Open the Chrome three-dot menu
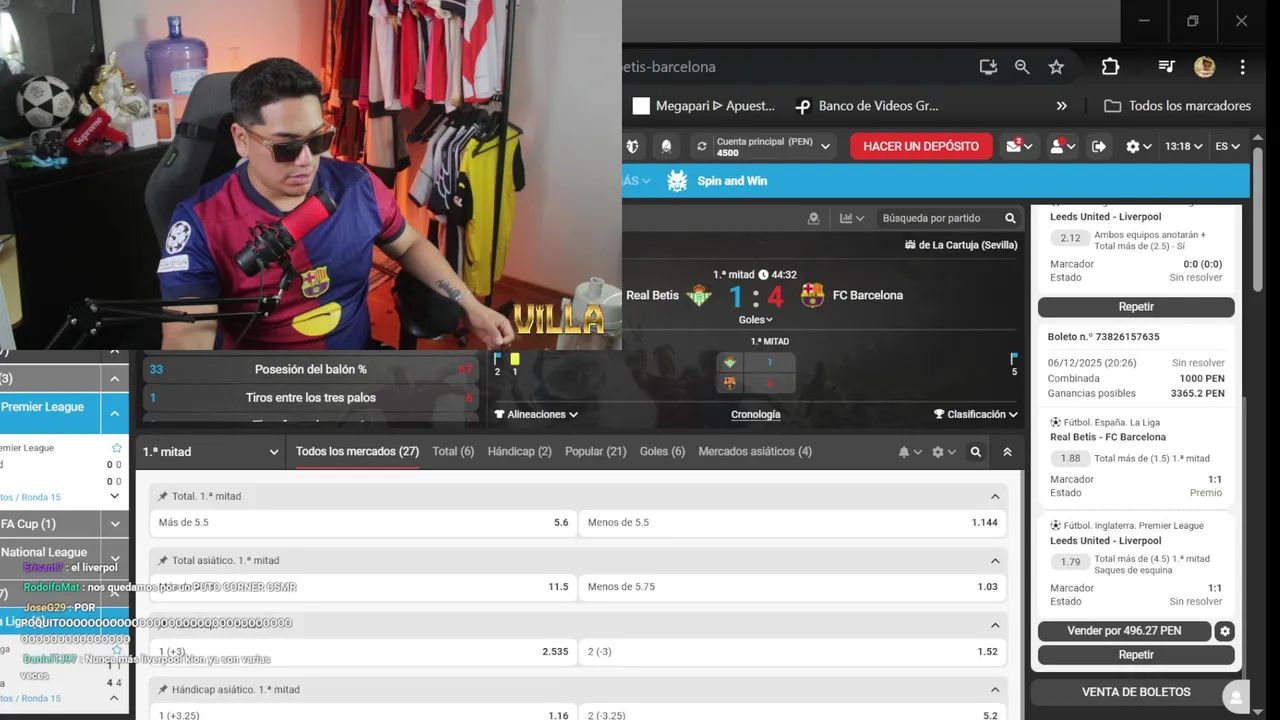Screen dimensions: 1280x720 [1242, 67]
